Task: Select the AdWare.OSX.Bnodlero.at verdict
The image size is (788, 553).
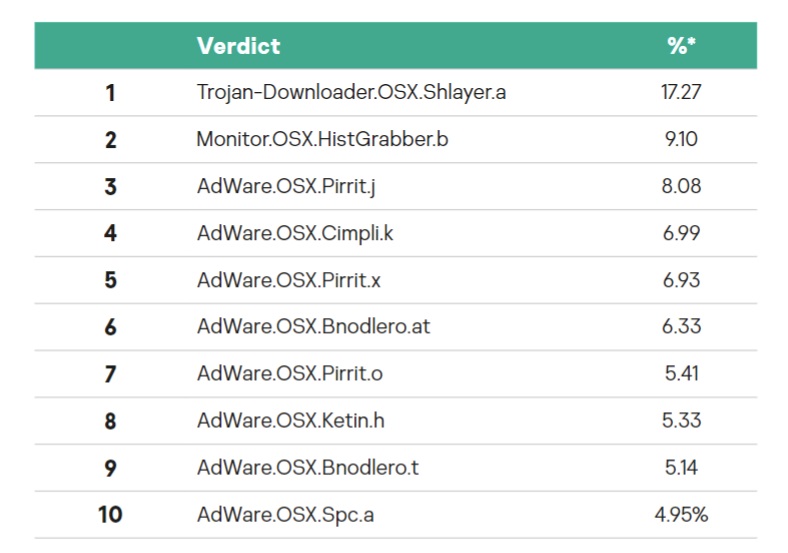Action: click(x=313, y=327)
